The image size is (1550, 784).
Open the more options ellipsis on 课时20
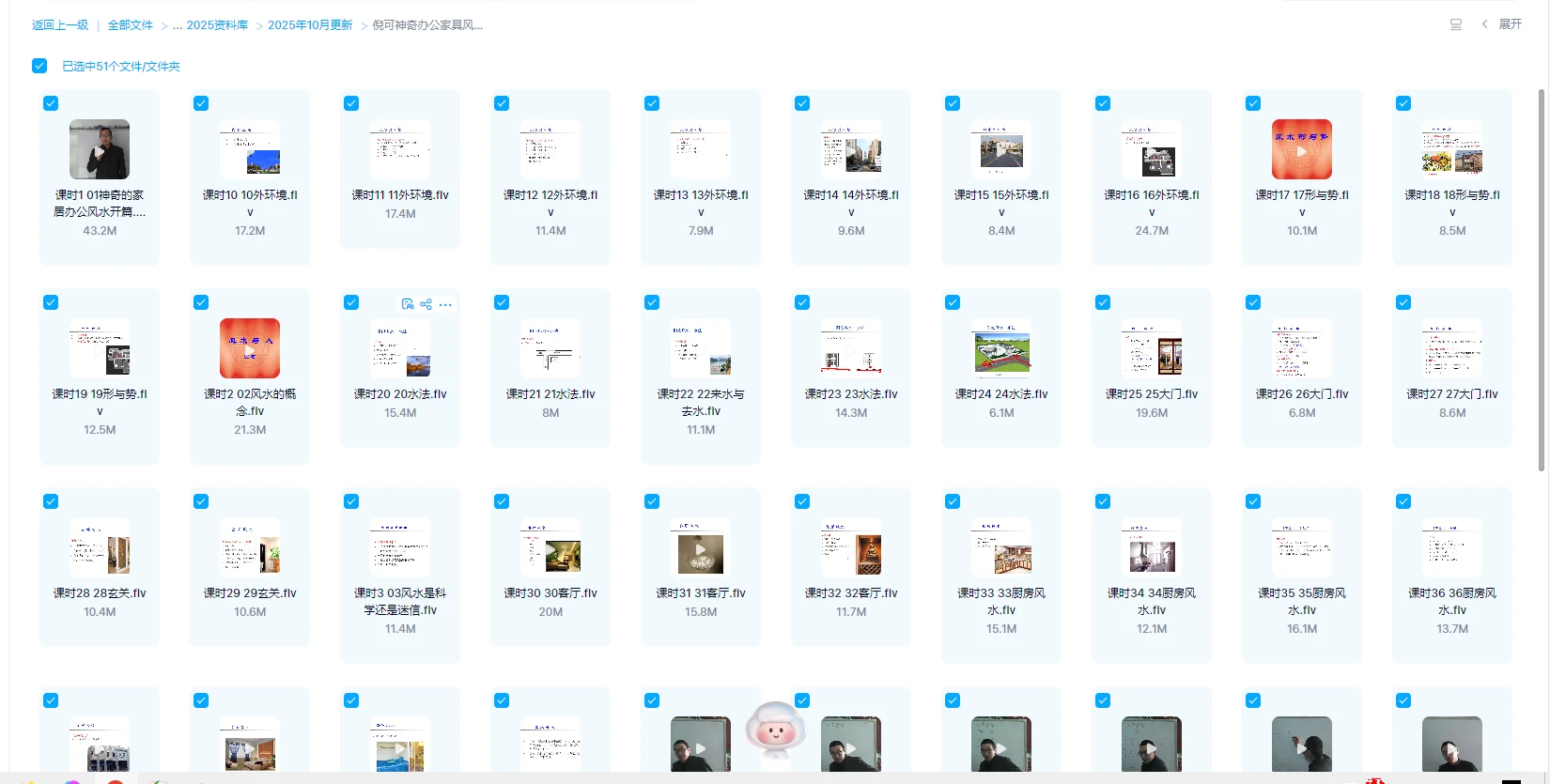(x=445, y=304)
